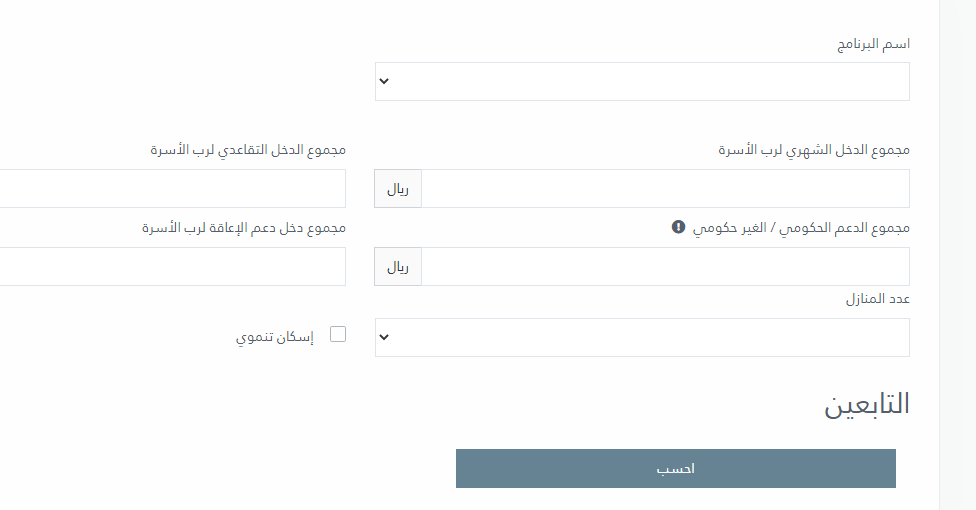Click the احسب button

[675, 468]
